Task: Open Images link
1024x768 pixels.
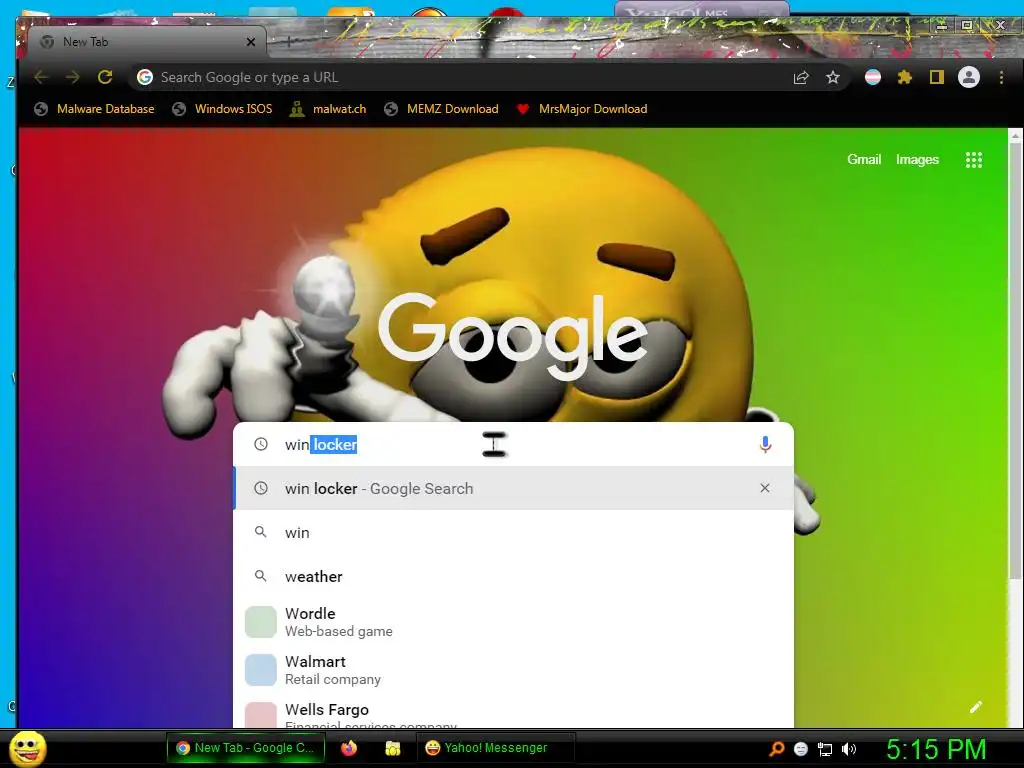Action: (x=917, y=159)
